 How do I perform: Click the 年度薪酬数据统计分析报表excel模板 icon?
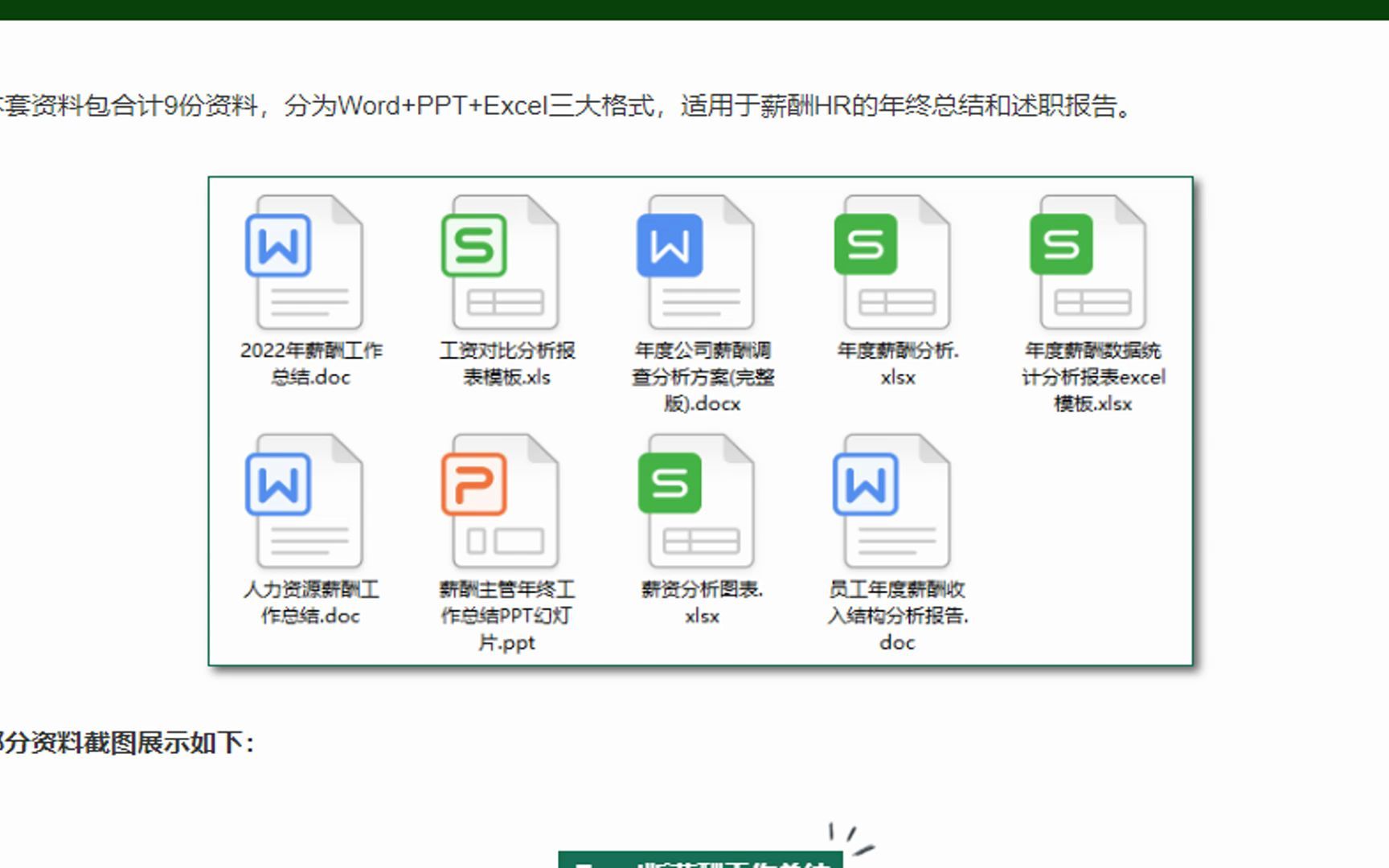pos(1088,262)
